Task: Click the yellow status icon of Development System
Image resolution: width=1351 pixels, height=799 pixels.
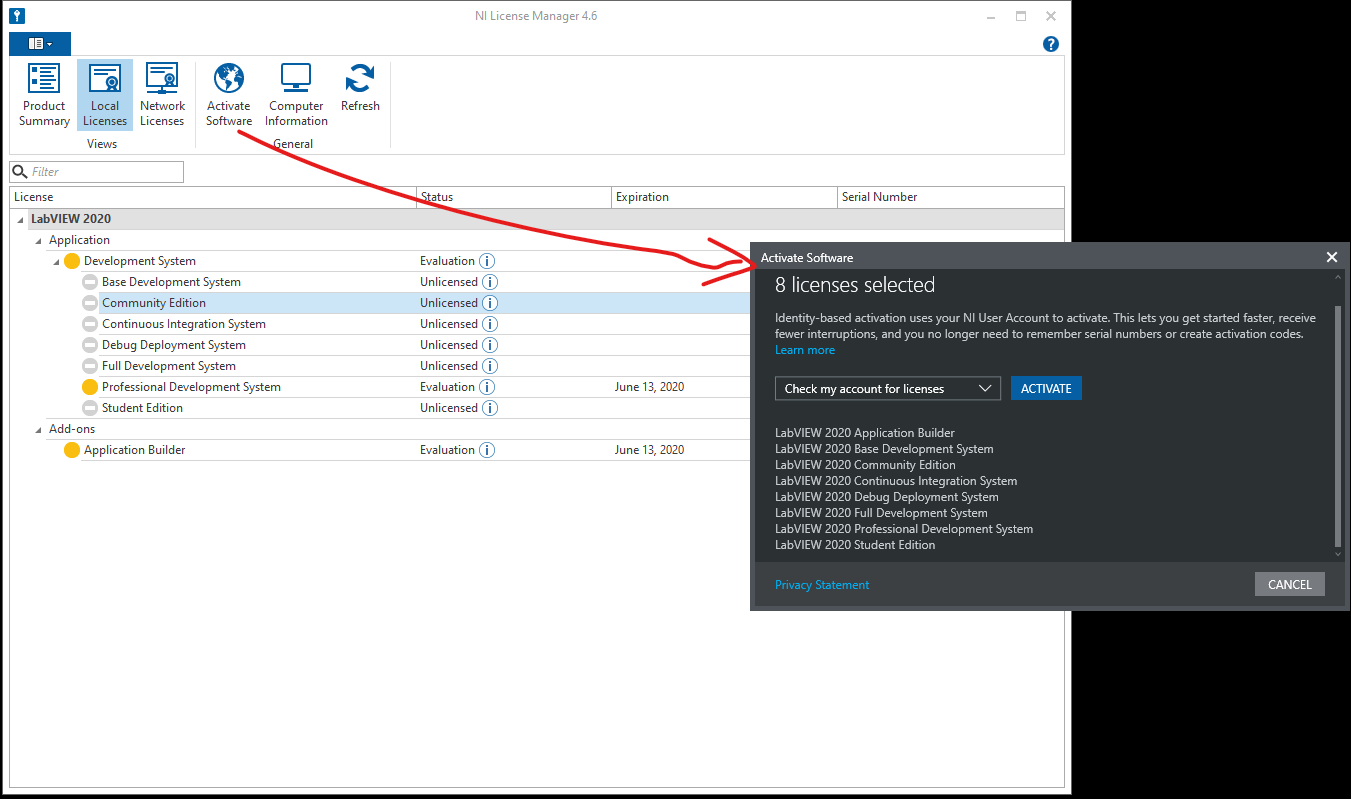Action: click(x=72, y=261)
